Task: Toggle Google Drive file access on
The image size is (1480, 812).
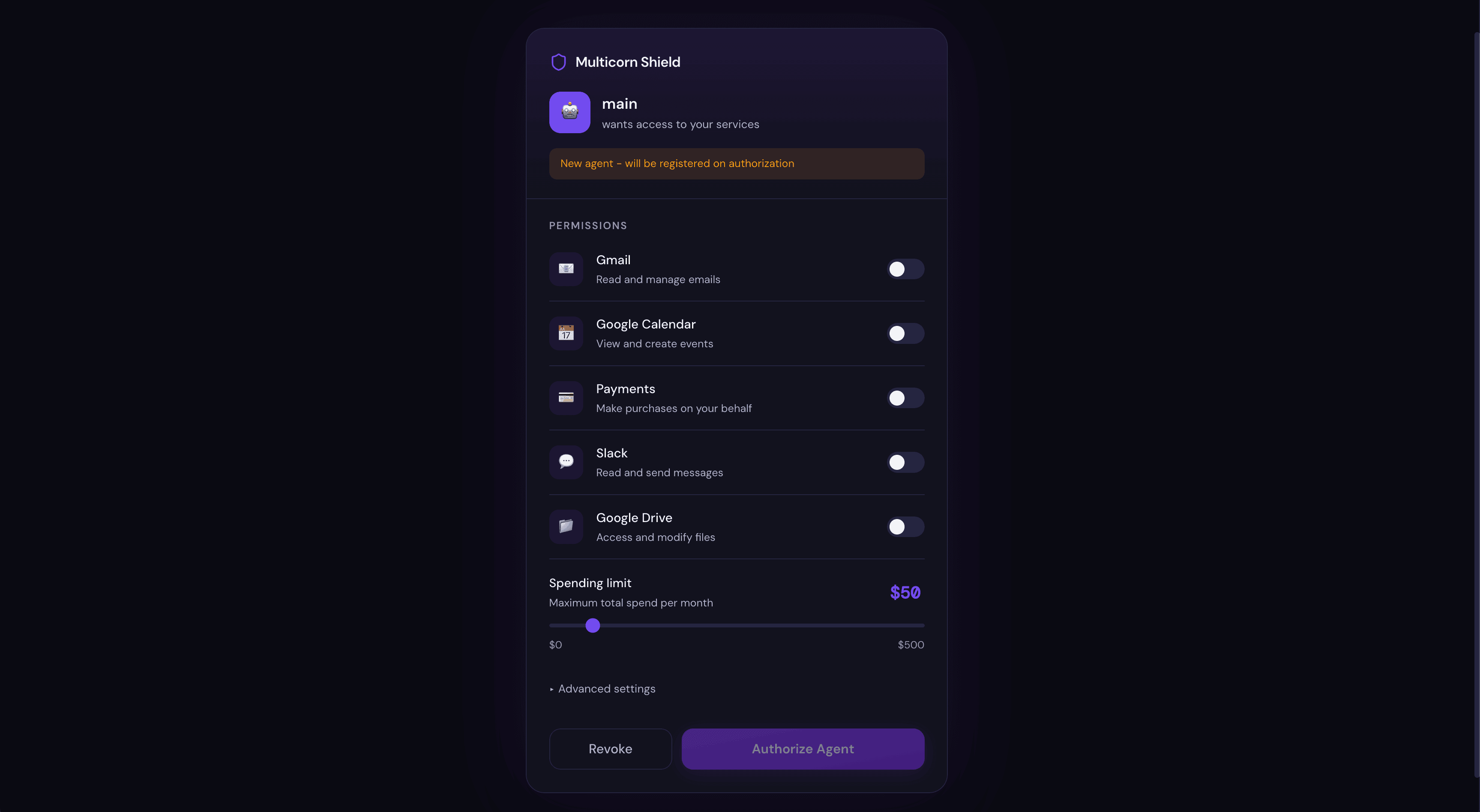Action: (905, 527)
